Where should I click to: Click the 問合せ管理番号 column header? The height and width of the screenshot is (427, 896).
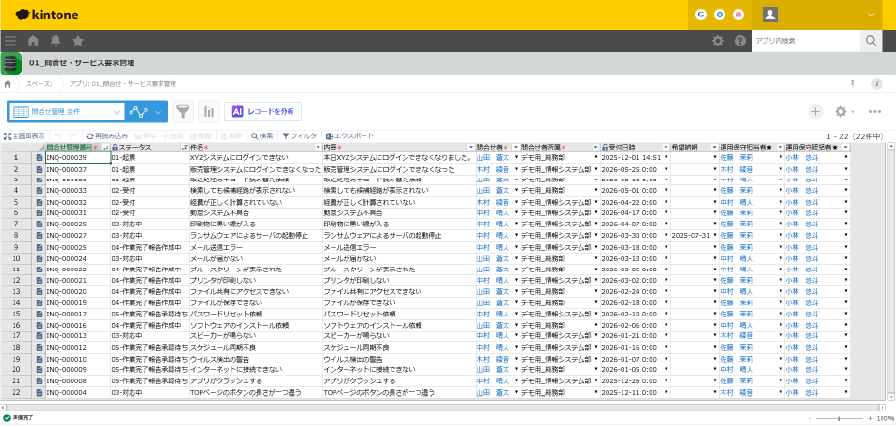click(x=77, y=147)
